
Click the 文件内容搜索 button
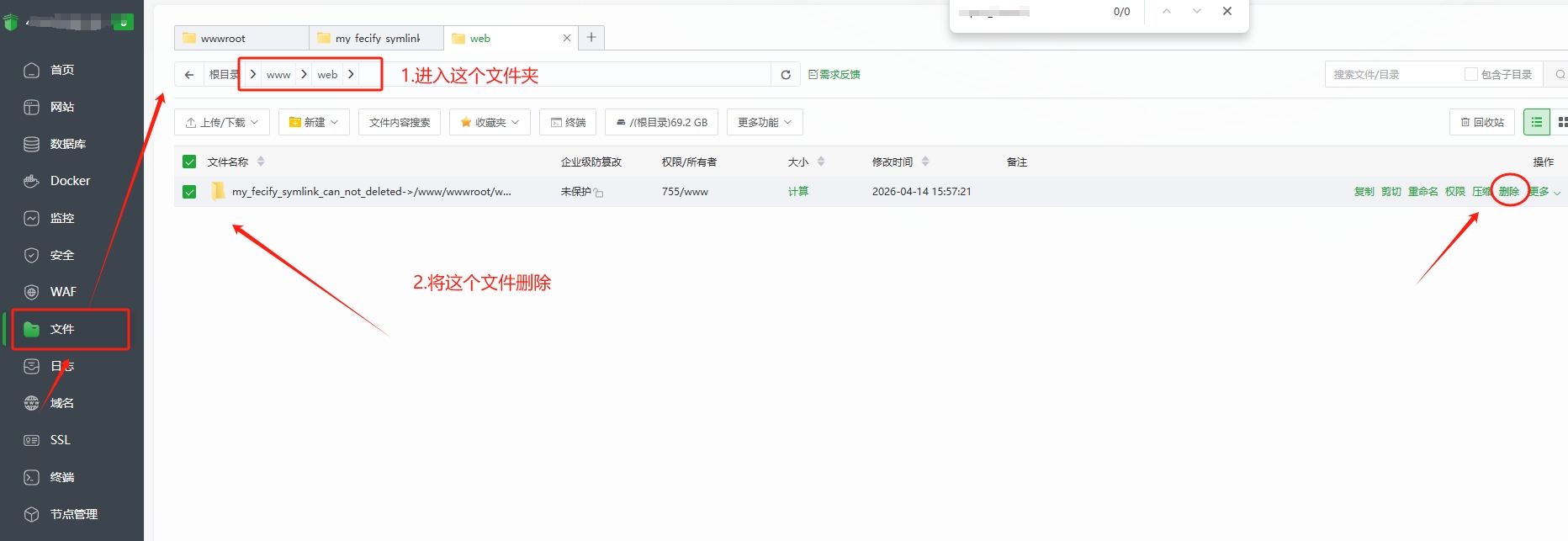[x=399, y=122]
